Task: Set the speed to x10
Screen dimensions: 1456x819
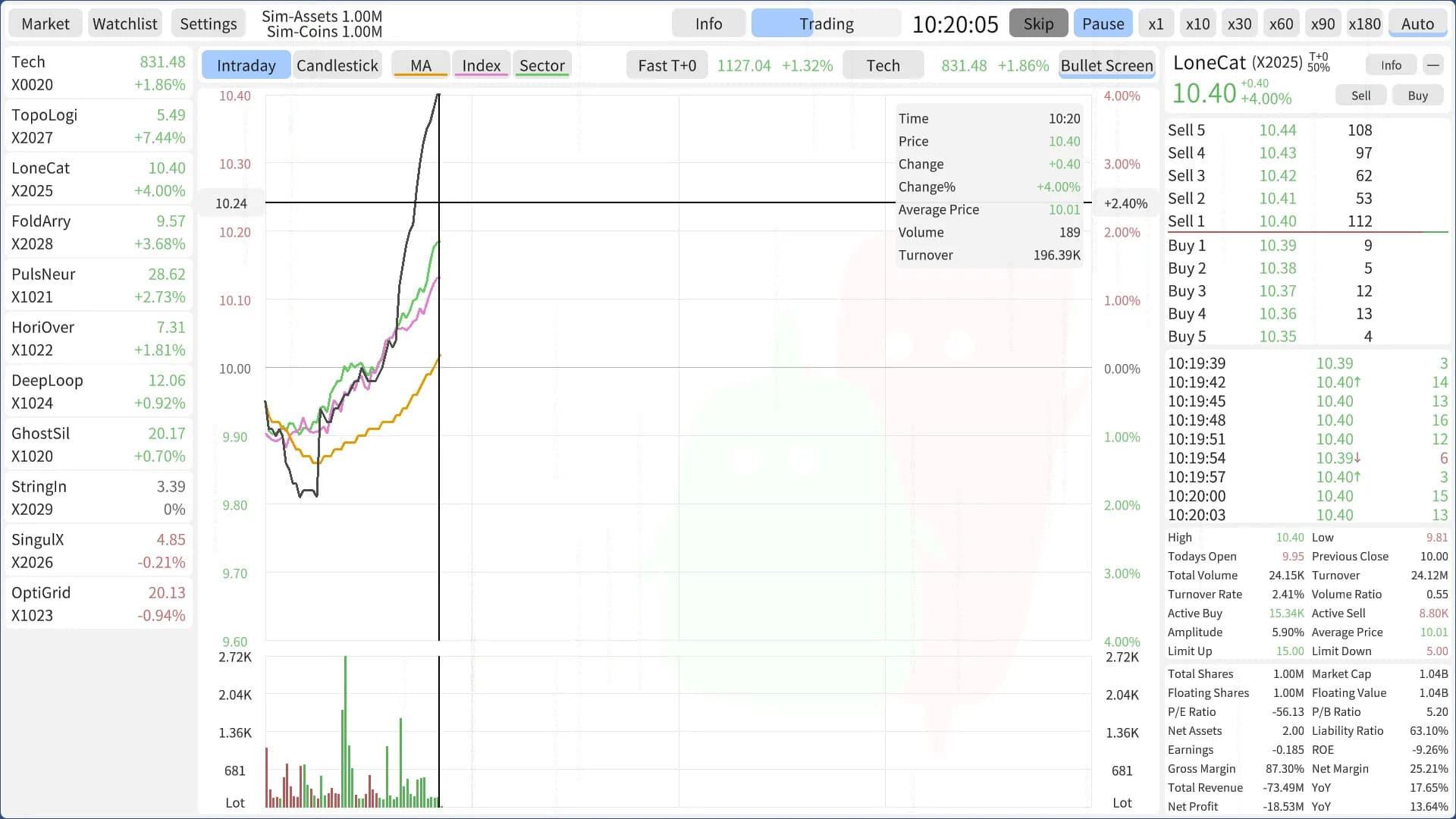Action: click(1197, 24)
